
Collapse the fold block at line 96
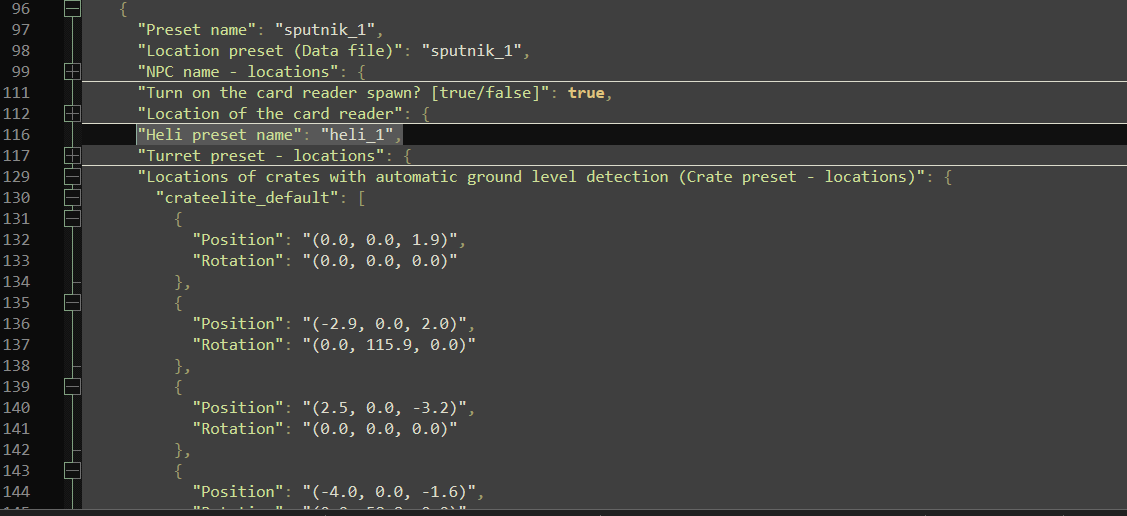[71, 9]
